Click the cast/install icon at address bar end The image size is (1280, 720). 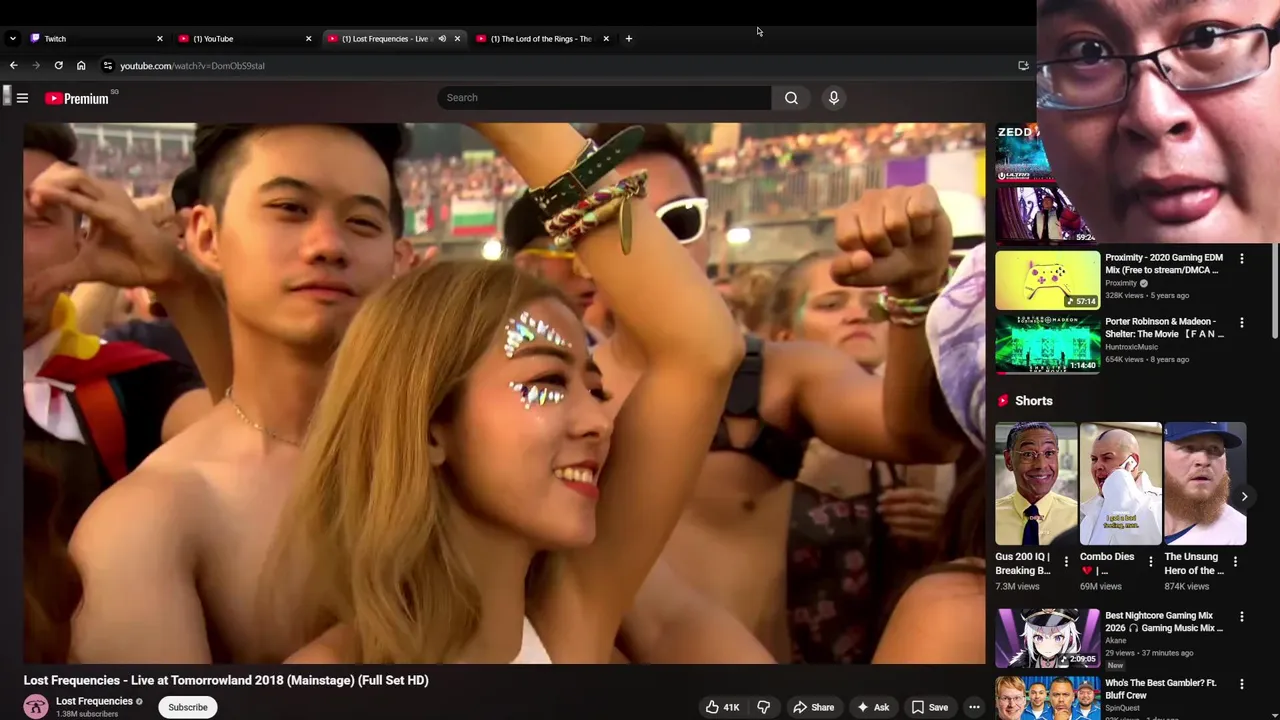click(x=1023, y=66)
